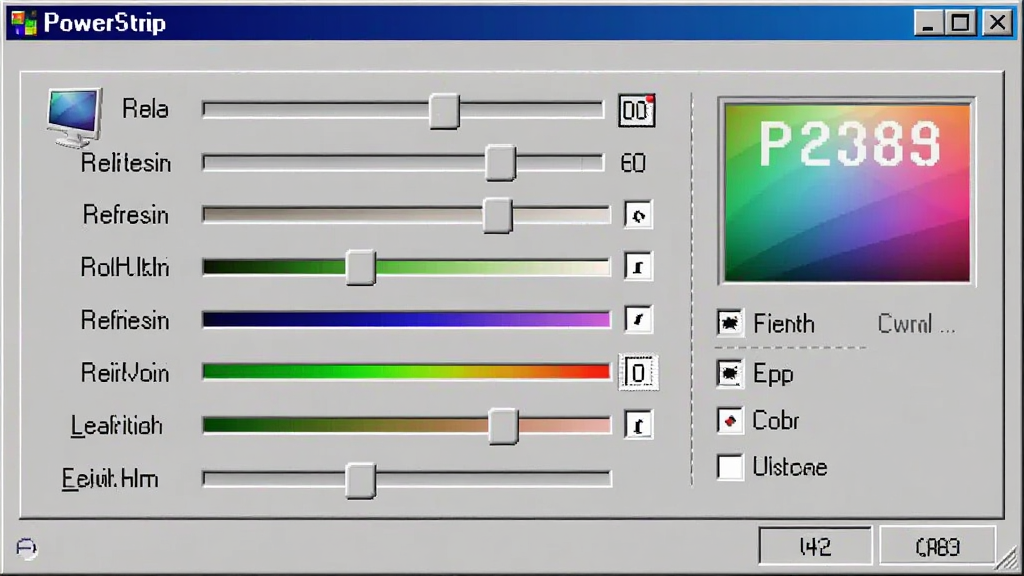Image resolution: width=1024 pixels, height=576 pixels.
Task: Maximize the PowerStrip window
Action: click(x=961, y=24)
